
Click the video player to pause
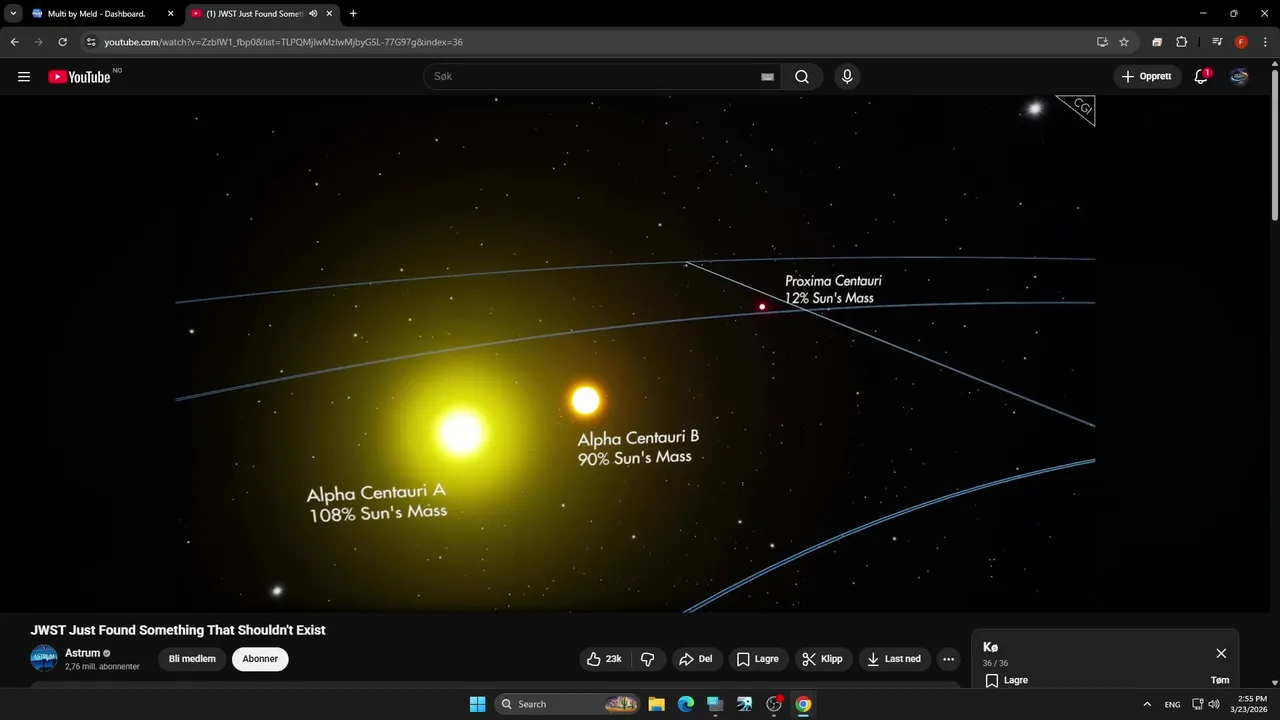click(636, 354)
